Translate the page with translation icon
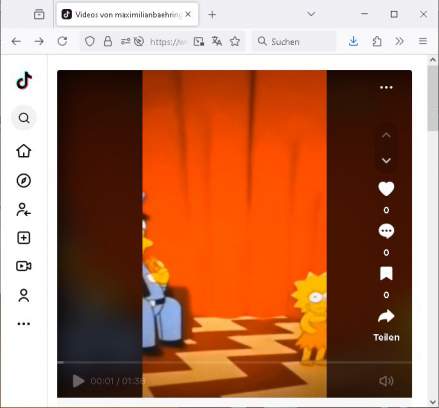The height and width of the screenshot is (408, 439). click(x=217, y=41)
